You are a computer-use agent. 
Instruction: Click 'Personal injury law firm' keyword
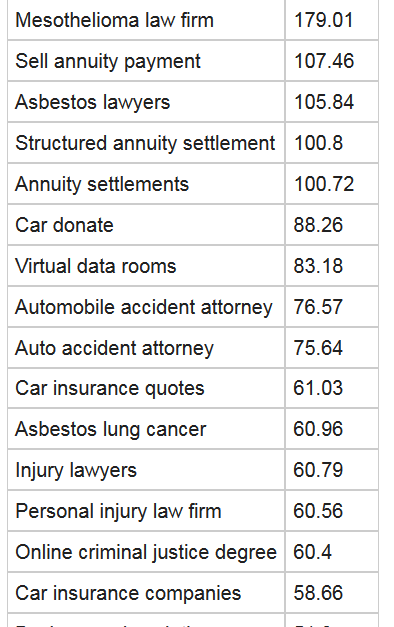pyautogui.click(x=118, y=511)
